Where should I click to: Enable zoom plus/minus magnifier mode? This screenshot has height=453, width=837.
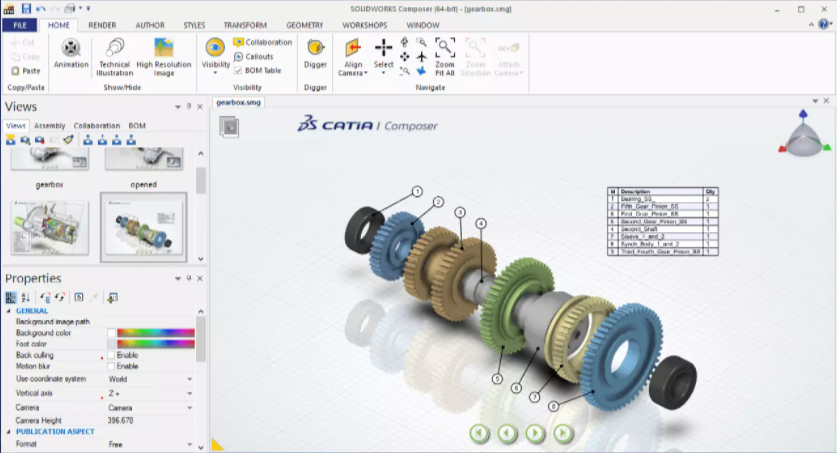click(x=404, y=70)
